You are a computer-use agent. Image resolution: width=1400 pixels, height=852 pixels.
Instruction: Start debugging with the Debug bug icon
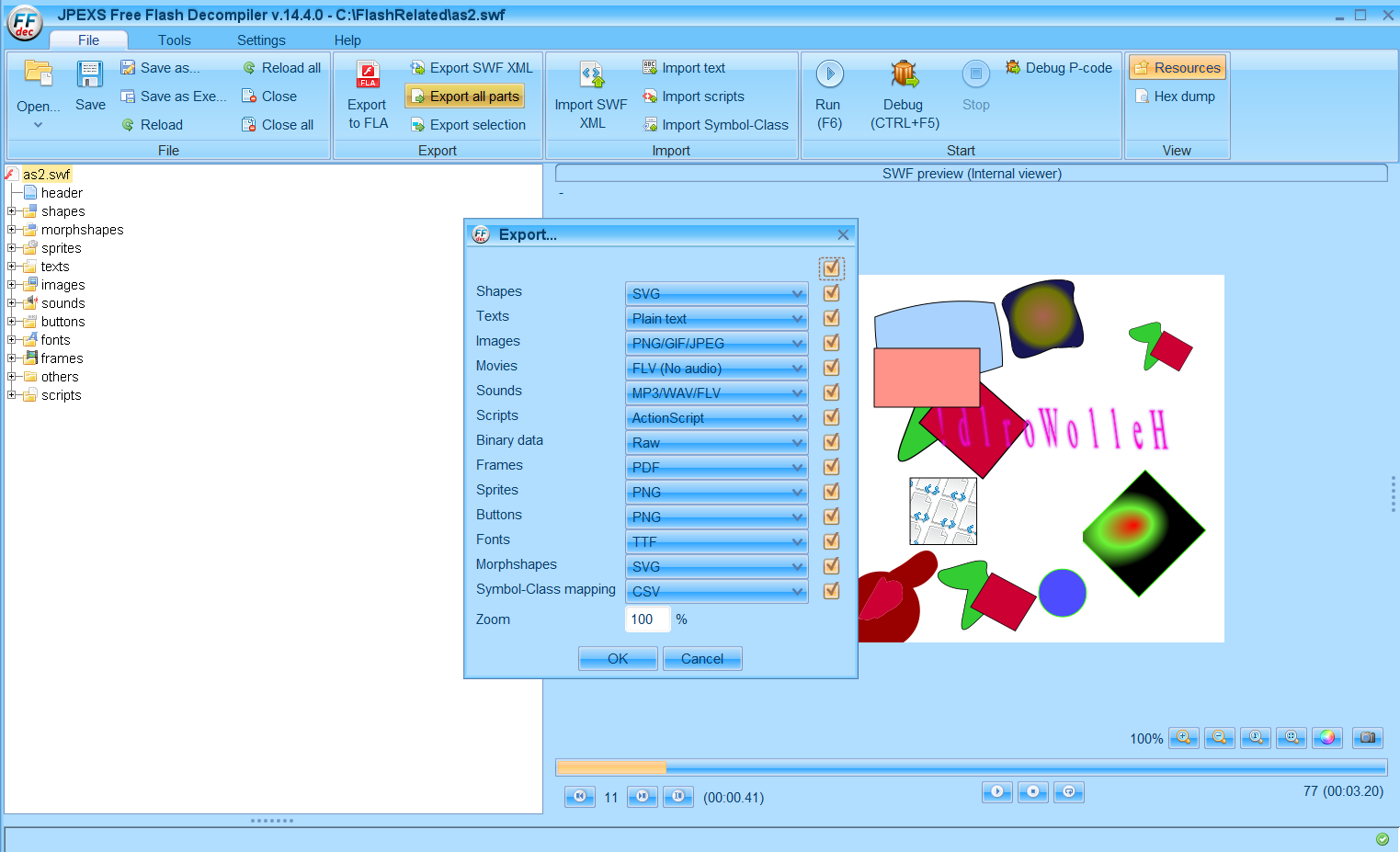(905, 74)
